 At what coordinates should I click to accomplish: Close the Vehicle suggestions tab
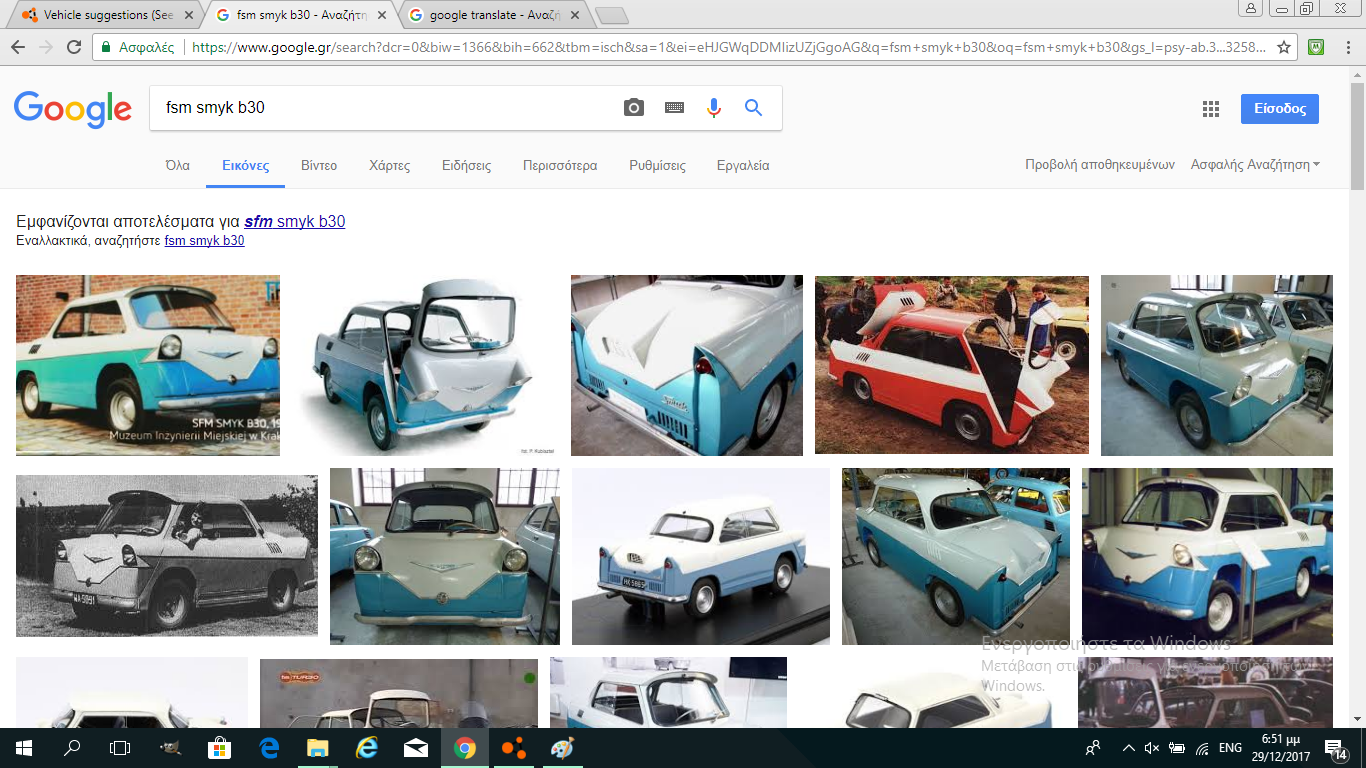pyautogui.click(x=189, y=15)
